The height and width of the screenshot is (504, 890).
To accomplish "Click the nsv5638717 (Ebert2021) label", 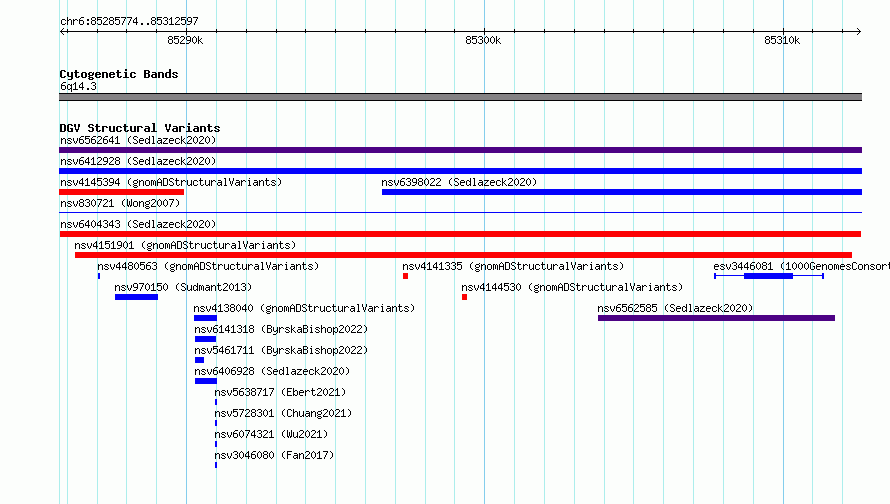I will [x=280, y=392].
